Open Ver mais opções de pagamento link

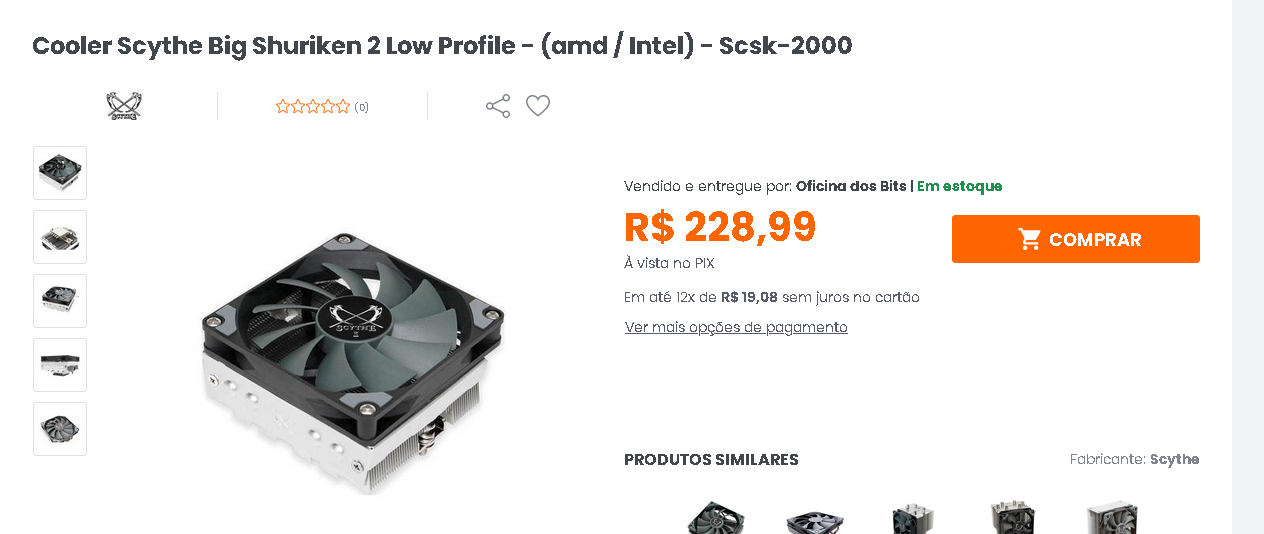coord(736,327)
